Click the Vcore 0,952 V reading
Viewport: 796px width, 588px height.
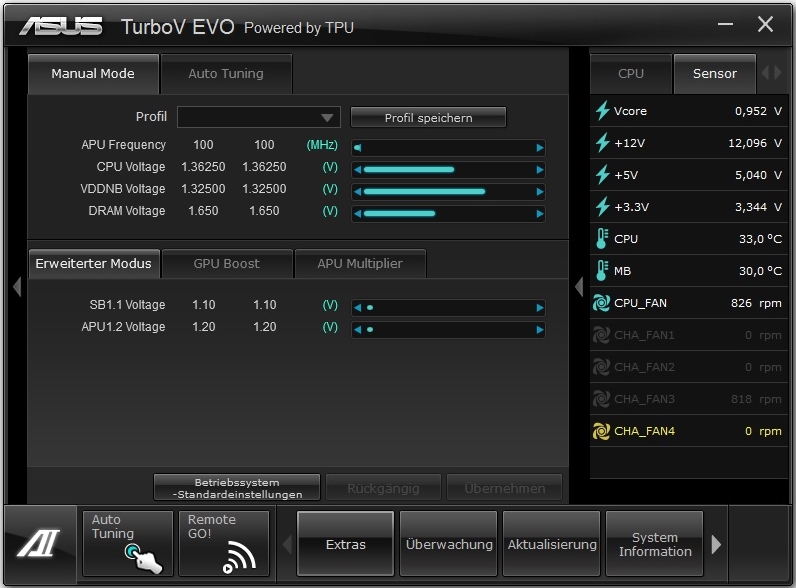[x=758, y=111]
